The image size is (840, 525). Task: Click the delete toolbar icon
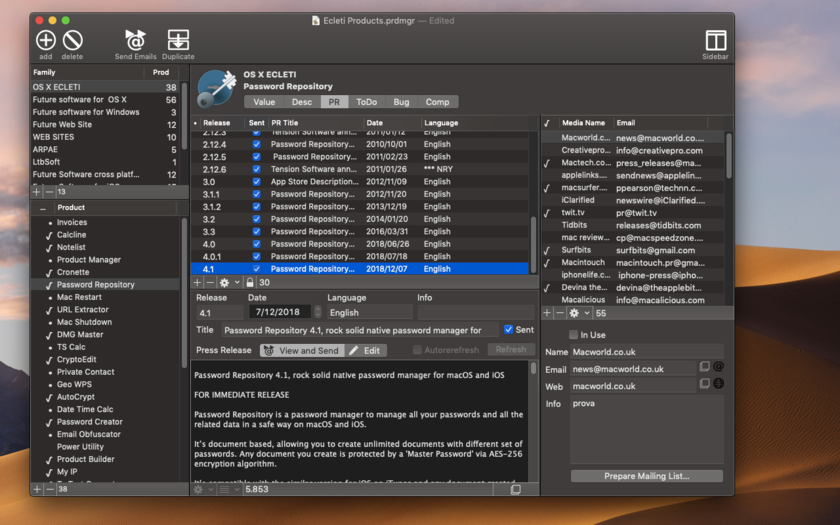pos(73,40)
